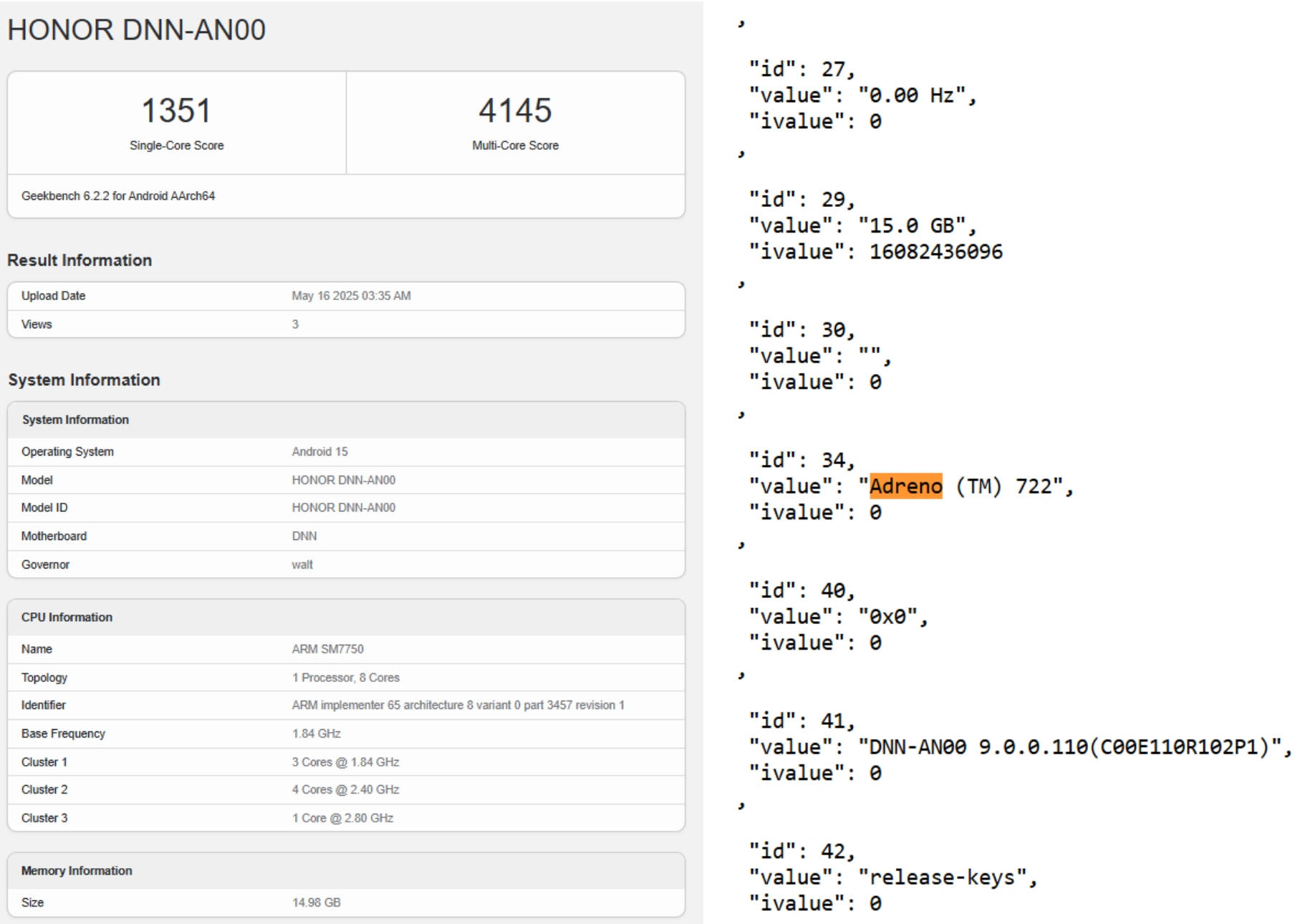1300x924 pixels.
Task: Click the Operating System row label
Action: 67,452
